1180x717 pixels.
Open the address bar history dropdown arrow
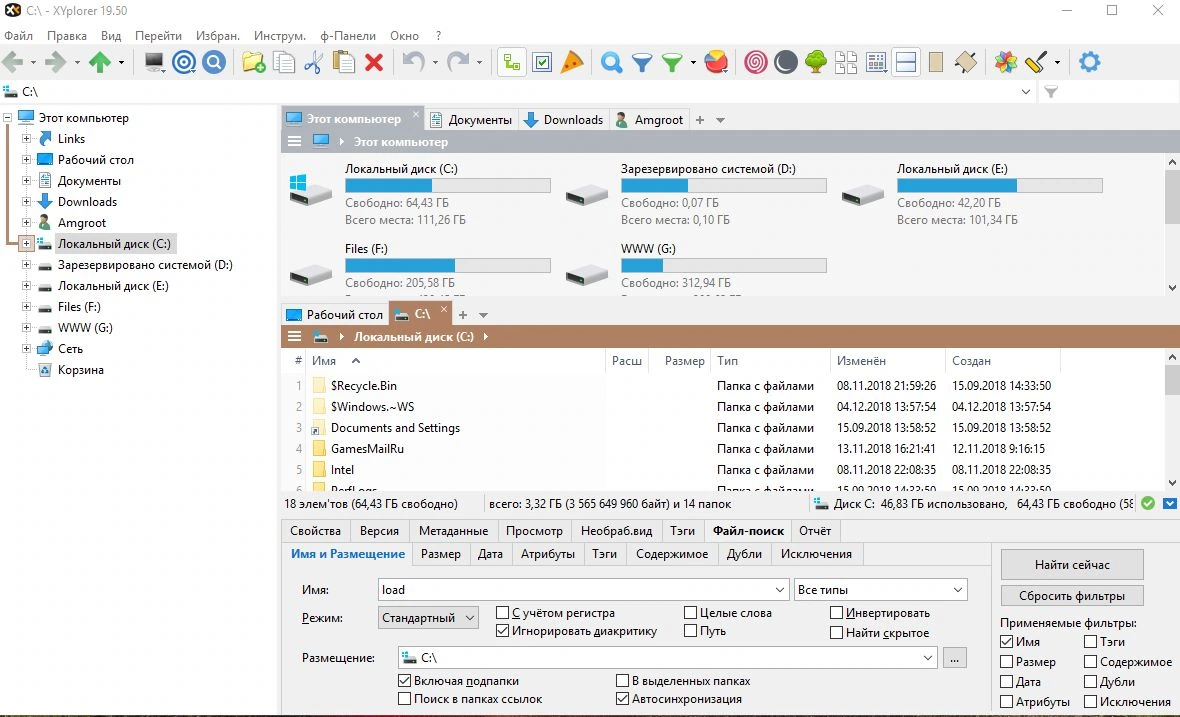point(1026,92)
